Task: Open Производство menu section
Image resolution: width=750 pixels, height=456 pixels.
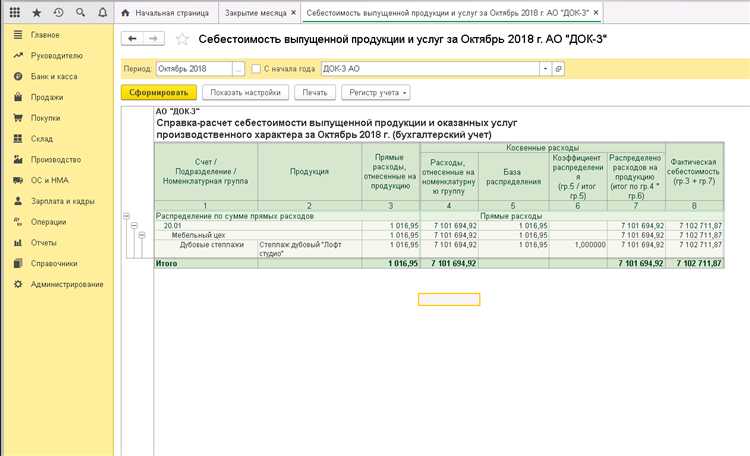Action: pos(56,159)
